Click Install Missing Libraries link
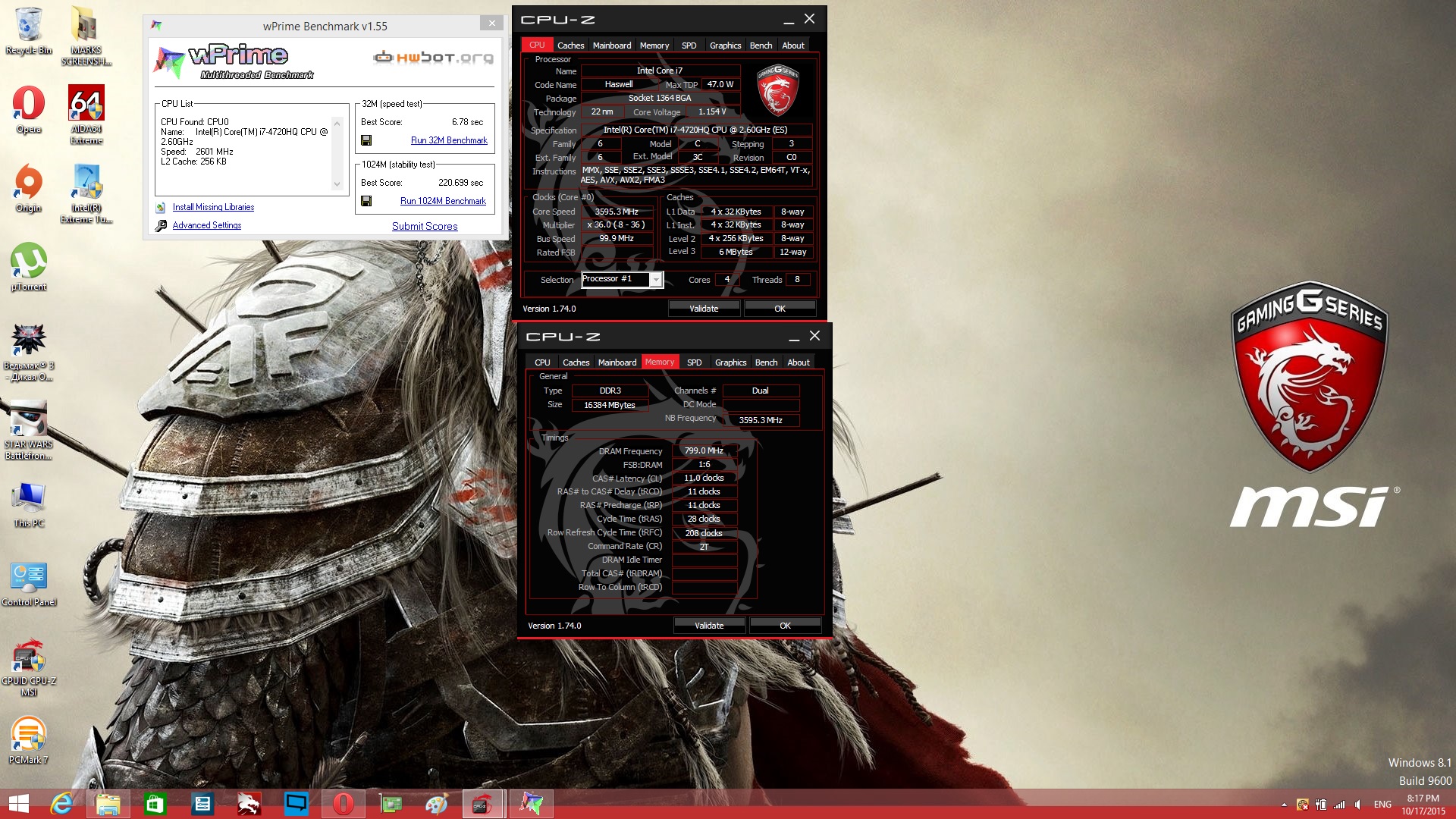The height and width of the screenshot is (819, 1456). (x=213, y=207)
